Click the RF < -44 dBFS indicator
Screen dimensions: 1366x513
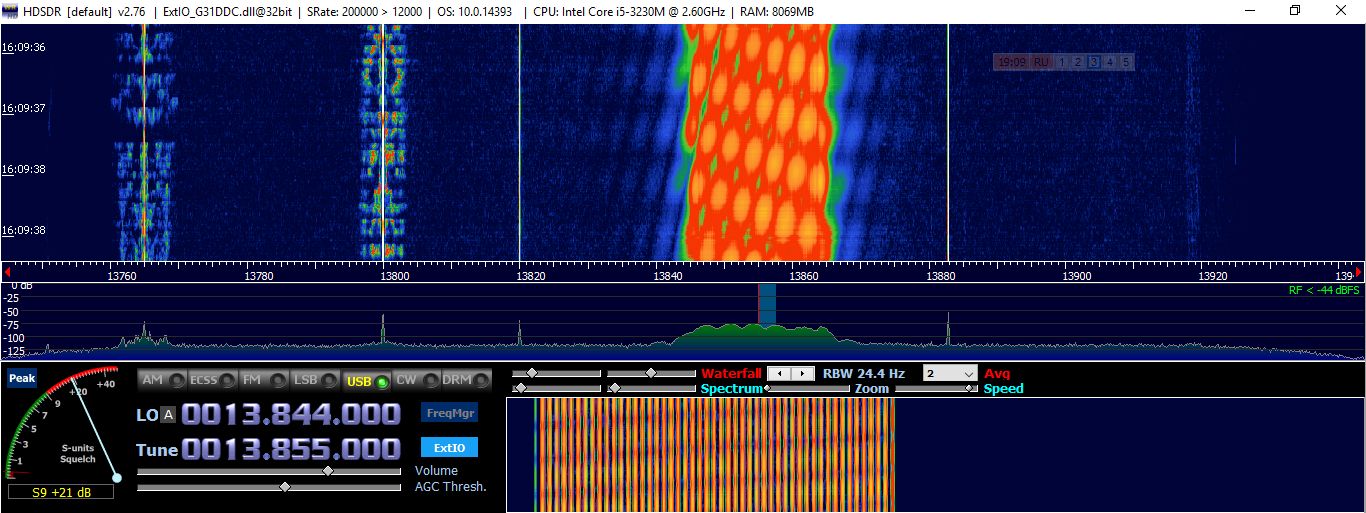[x=1324, y=290]
